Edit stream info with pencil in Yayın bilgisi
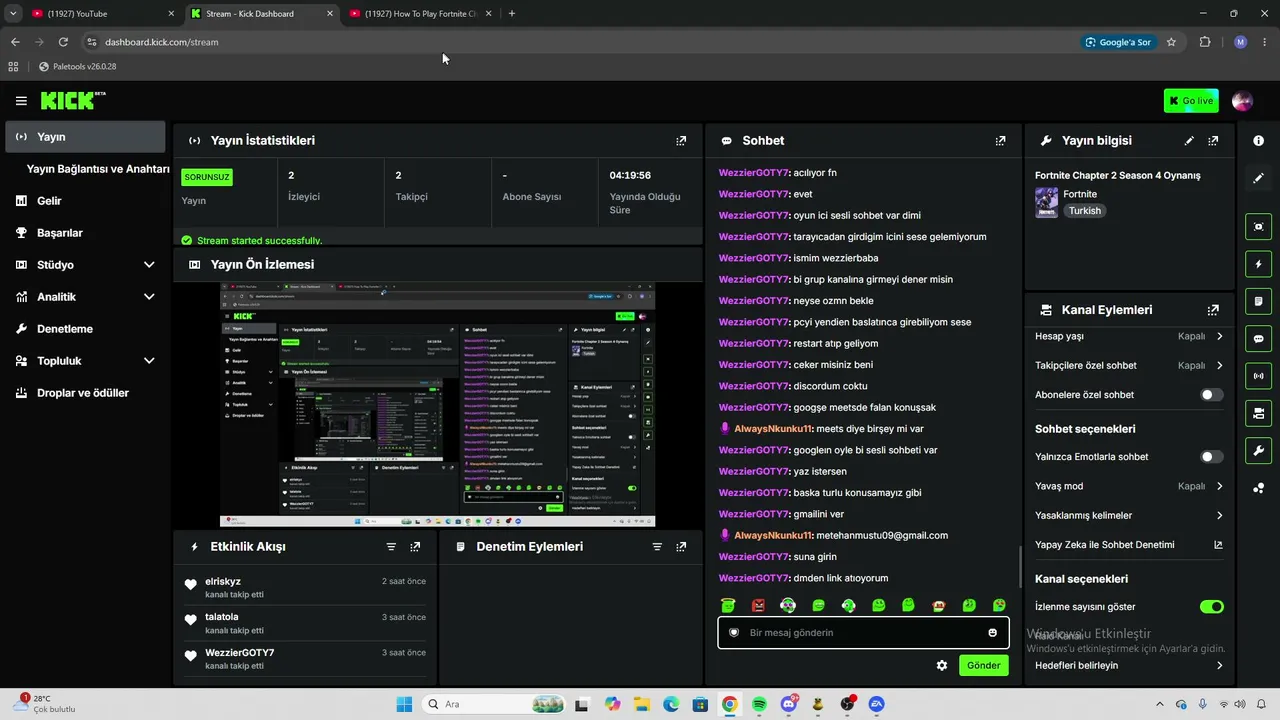 click(1189, 141)
